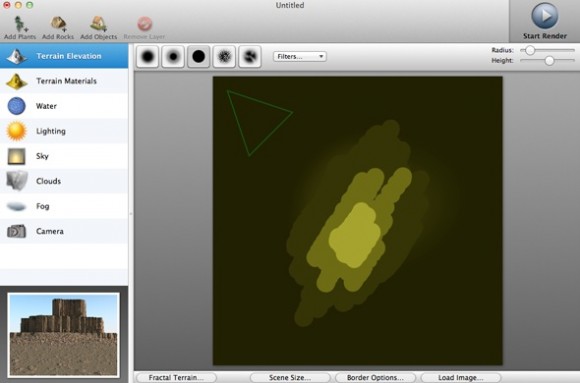Click the castle render preview thumbnail
580x383 pixels.
pyautogui.click(x=64, y=335)
